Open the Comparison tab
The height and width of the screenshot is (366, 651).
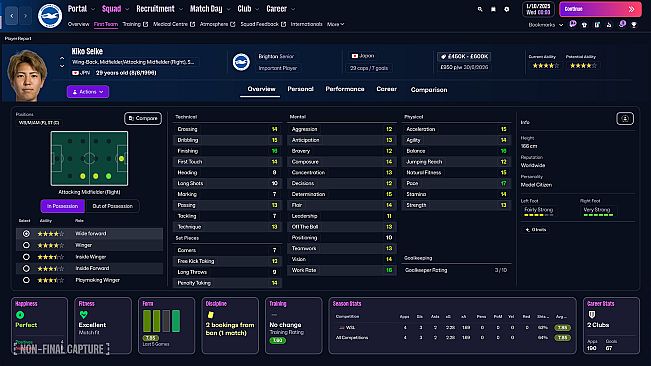[x=429, y=90]
